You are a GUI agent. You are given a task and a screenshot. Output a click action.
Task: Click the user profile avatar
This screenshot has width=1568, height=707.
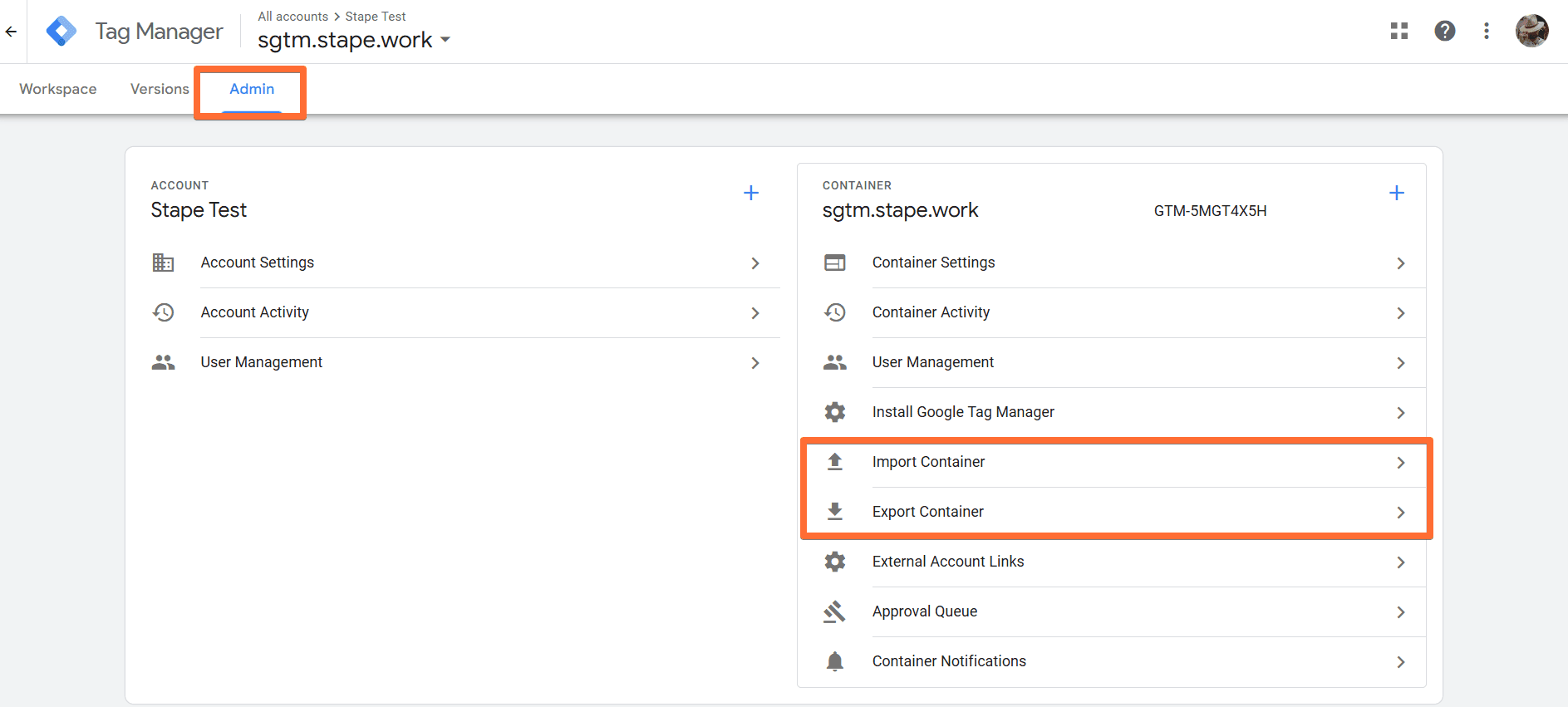1532,31
